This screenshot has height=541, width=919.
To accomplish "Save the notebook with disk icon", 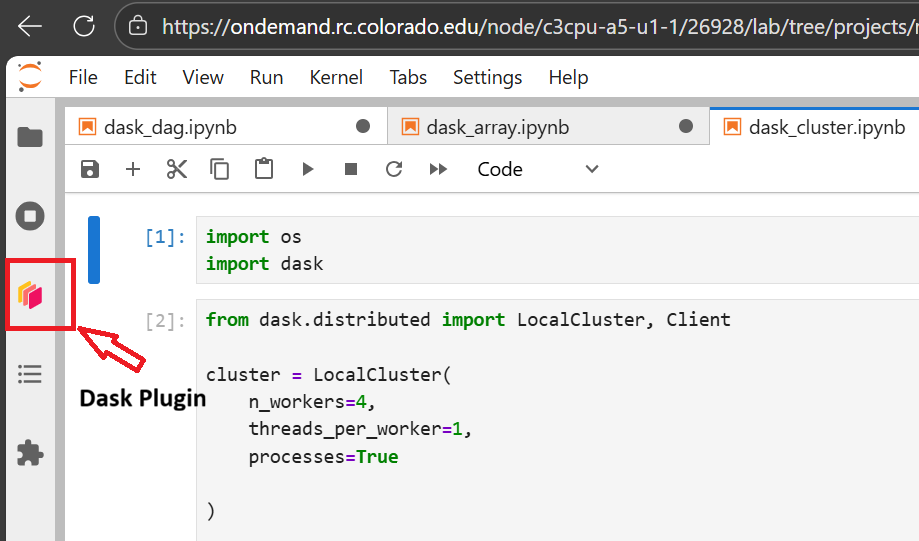I will (x=90, y=169).
